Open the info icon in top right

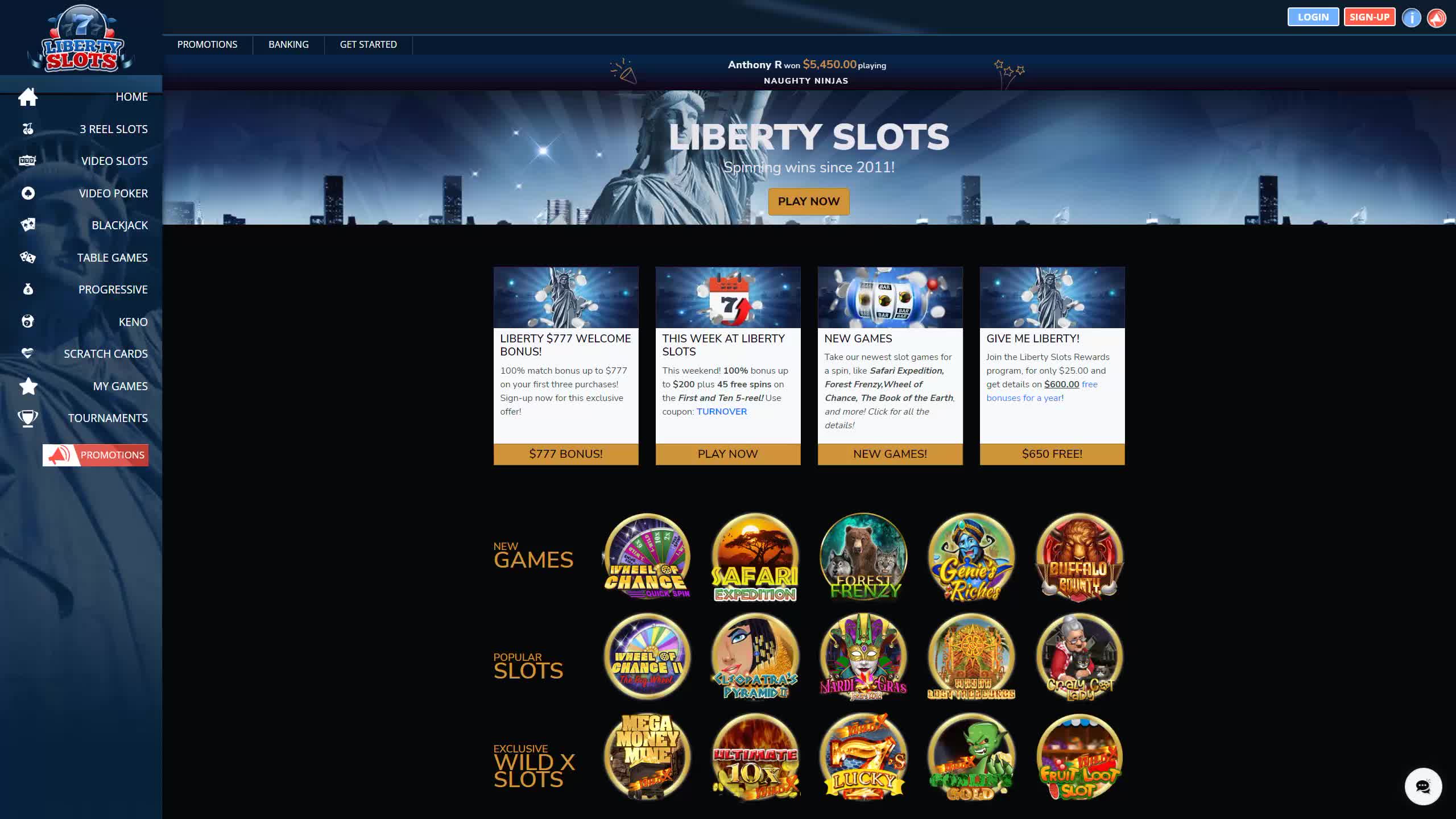click(x=1411, y=18)
